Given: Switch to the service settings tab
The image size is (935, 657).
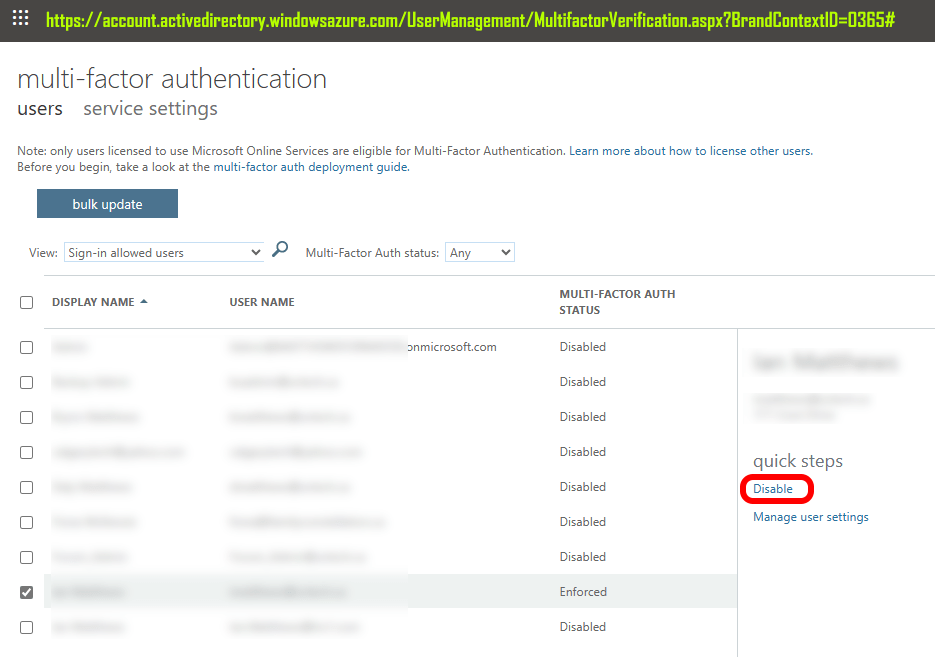Looking at the screenshot, I should click(x=150, y=109).
